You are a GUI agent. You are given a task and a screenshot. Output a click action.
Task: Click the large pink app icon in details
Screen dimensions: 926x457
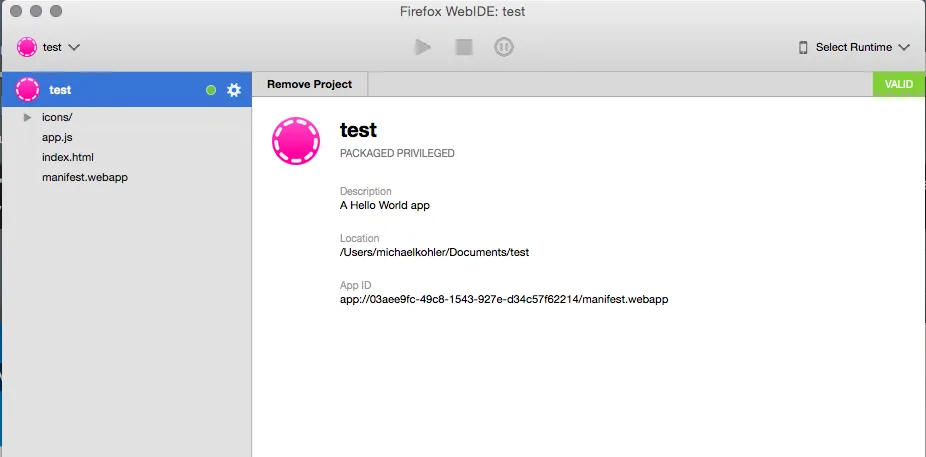(x=296, y=141)
